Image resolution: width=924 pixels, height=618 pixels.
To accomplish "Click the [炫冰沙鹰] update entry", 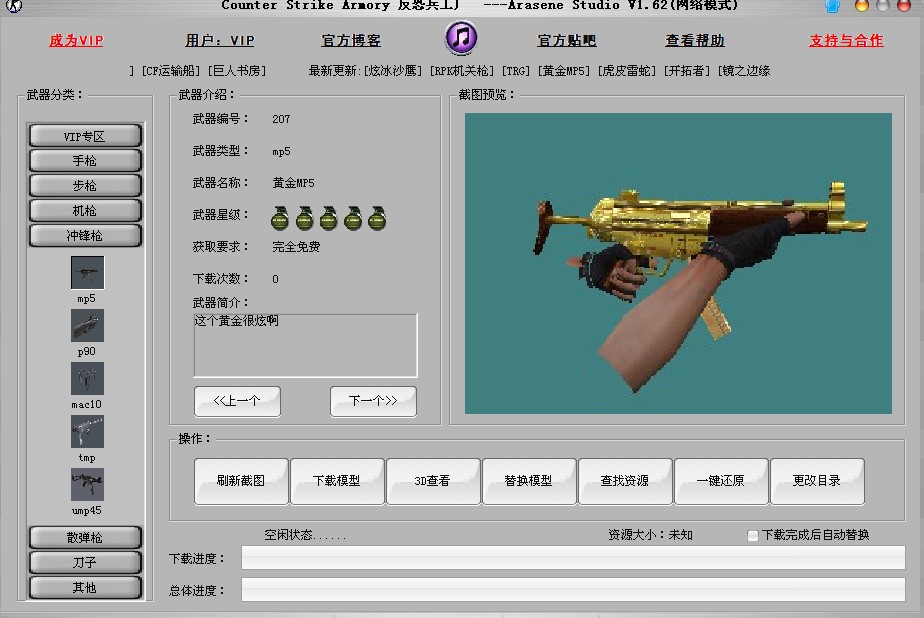I will [x=393, y=71].
